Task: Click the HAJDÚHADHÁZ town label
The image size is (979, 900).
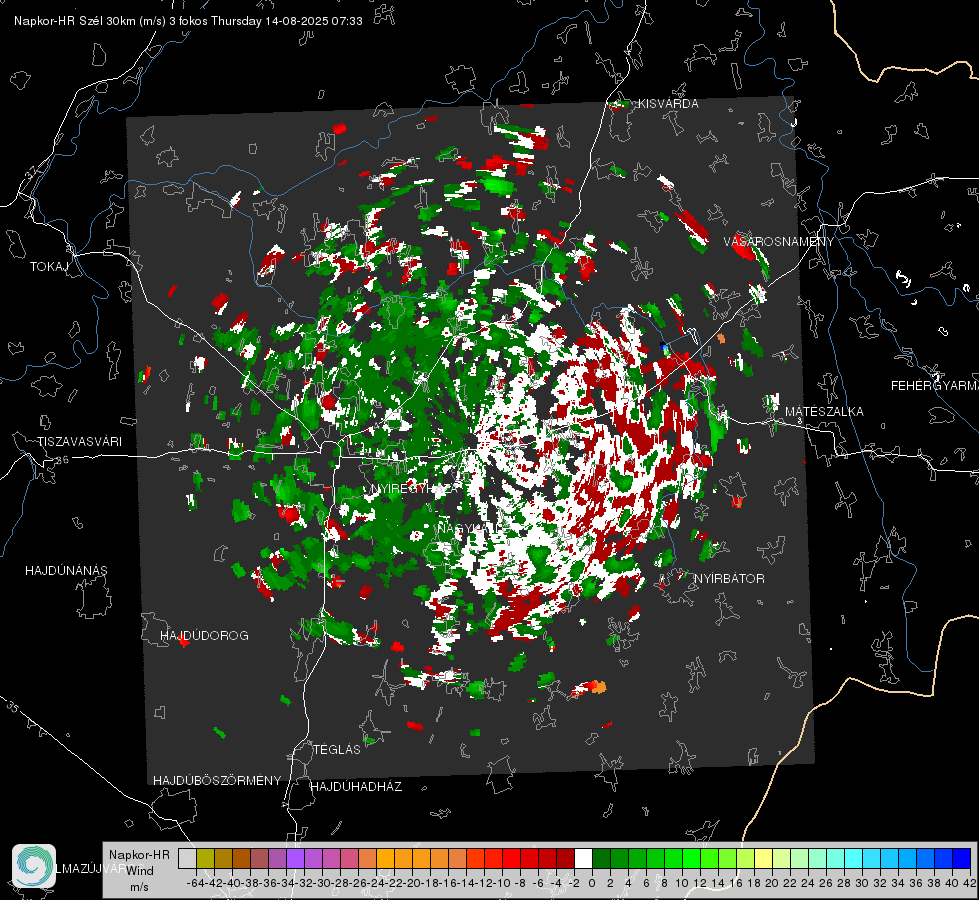Action: (356, 787)
